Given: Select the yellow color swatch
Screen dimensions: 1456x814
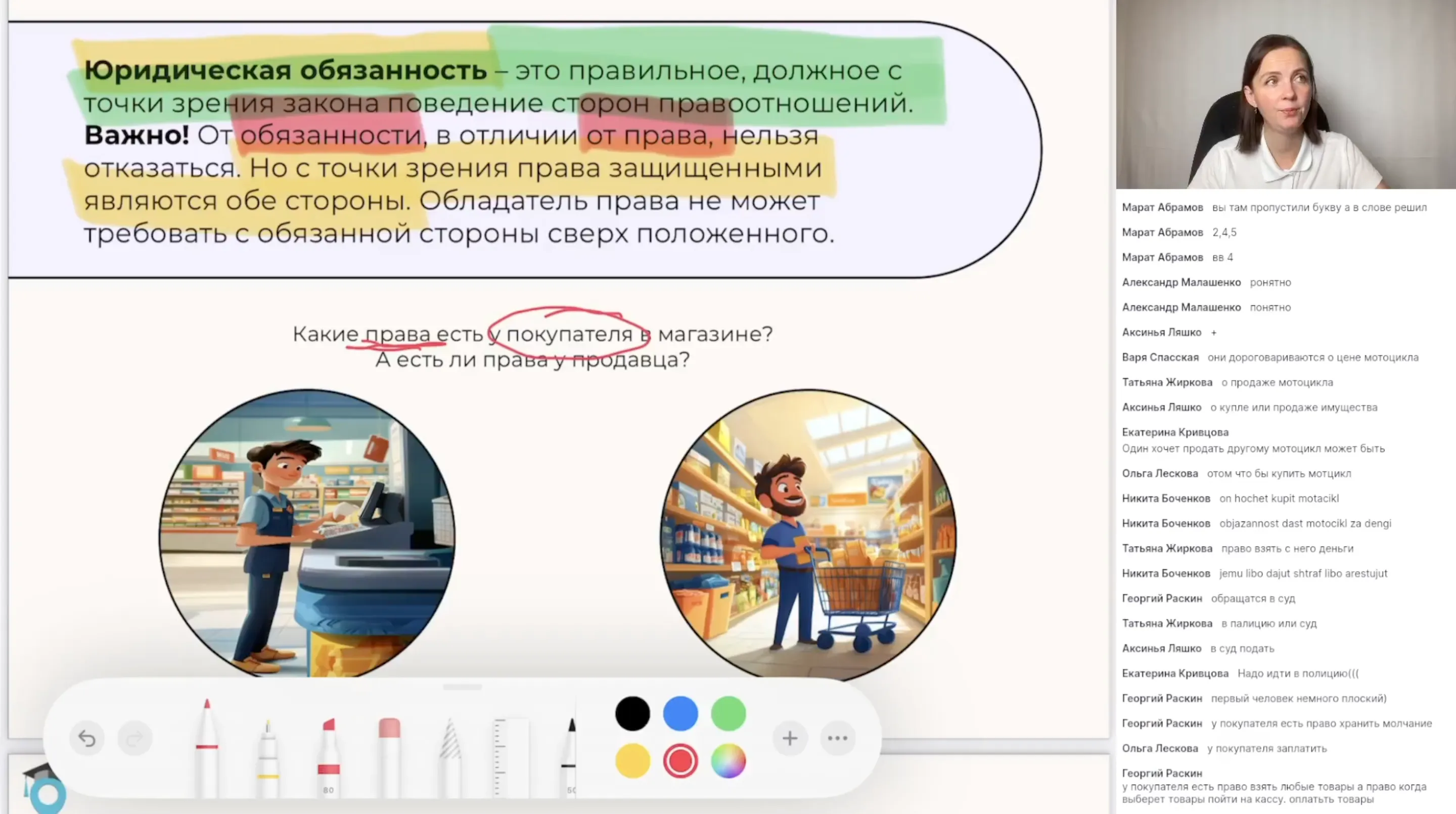Looking at the screenshot, I should point(632,760).
